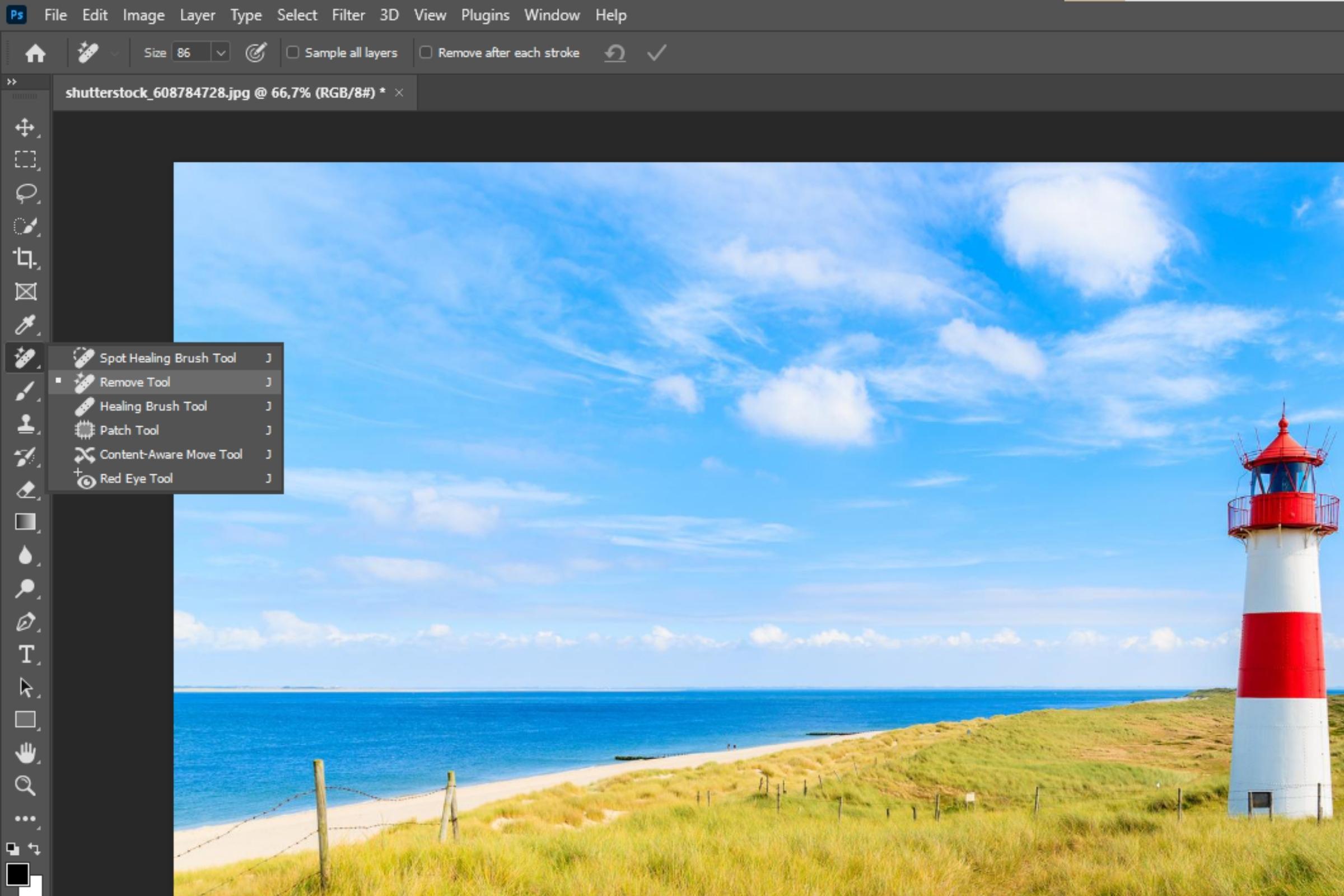Select the Clone Stamp tool
This screenshot has height=896, width=1344.
(x=25, y=423)
